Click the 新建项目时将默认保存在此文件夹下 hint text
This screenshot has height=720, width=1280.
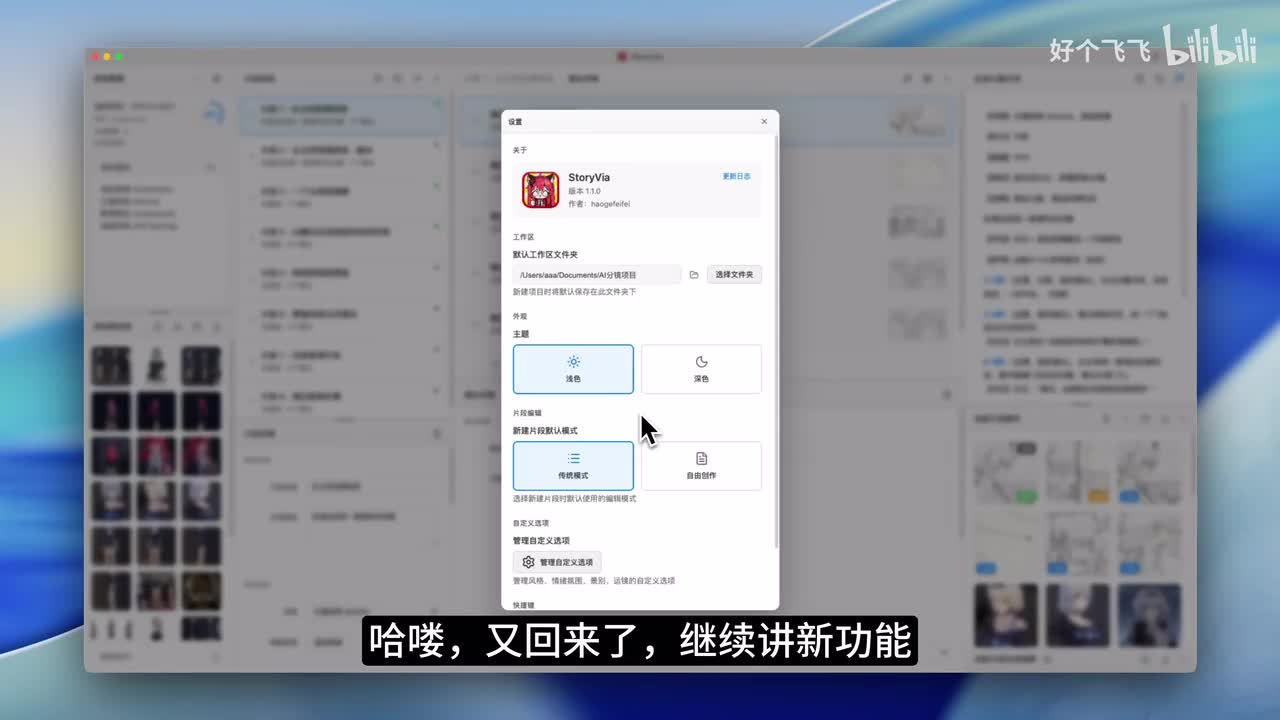tap(574, 292)
